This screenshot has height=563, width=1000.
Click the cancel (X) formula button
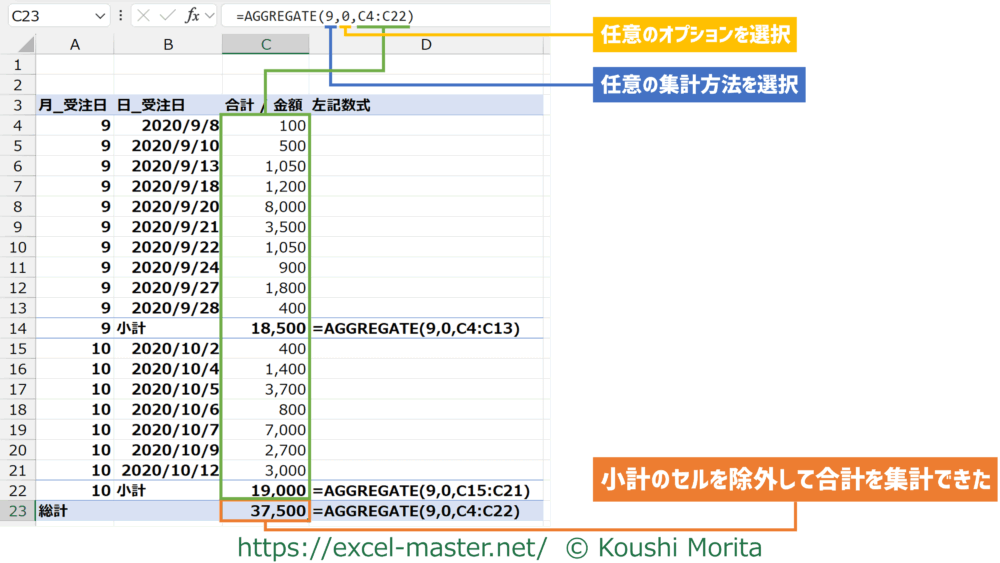click(x=145, y=16)
